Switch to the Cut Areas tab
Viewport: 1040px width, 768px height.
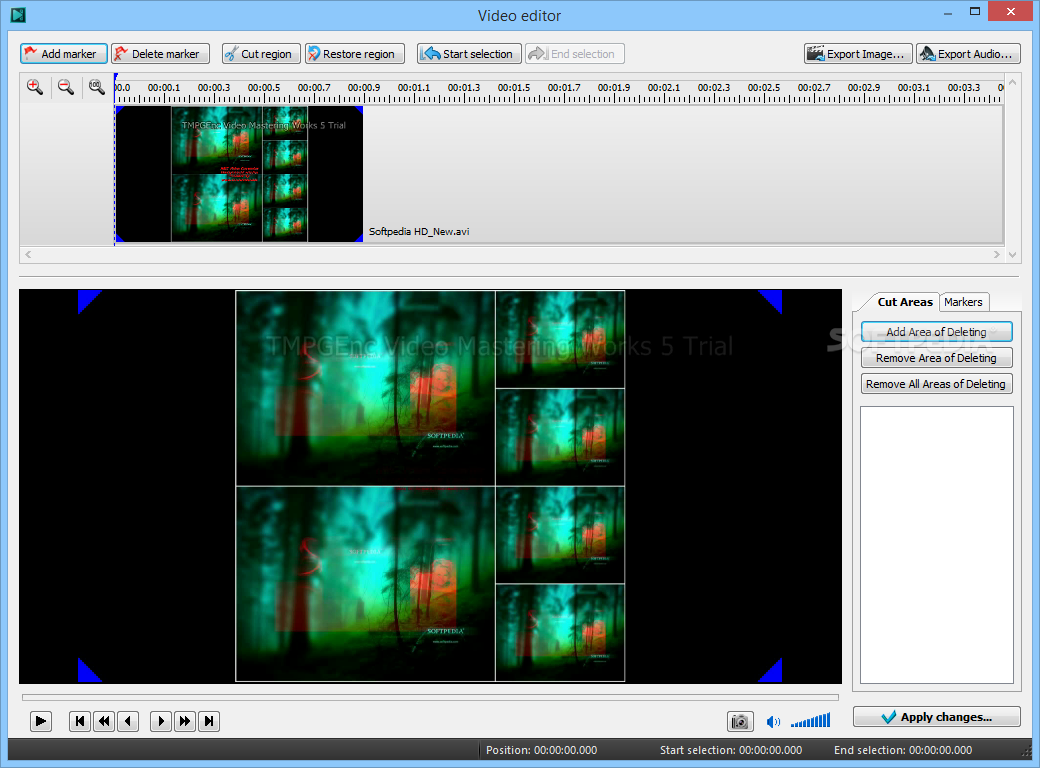coord(905,302)
